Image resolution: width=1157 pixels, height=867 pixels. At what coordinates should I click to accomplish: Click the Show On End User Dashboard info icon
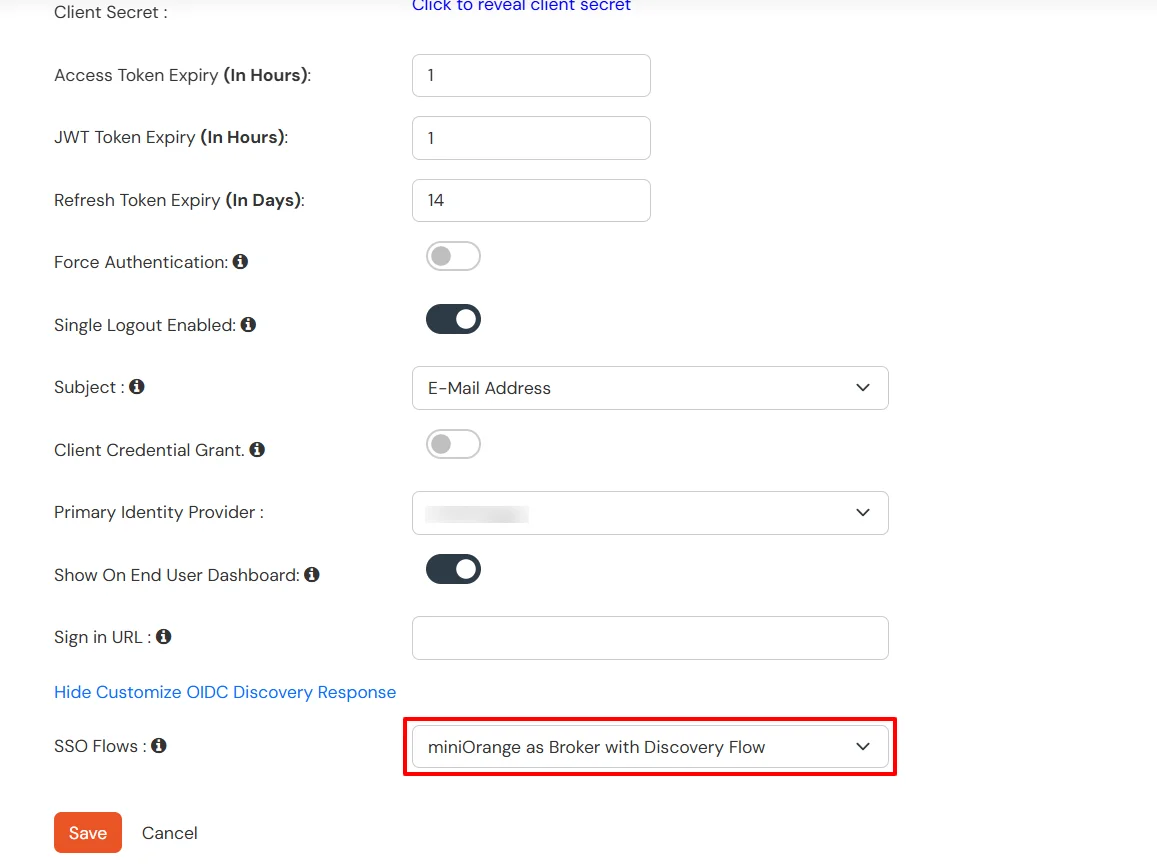coord(311,574)
